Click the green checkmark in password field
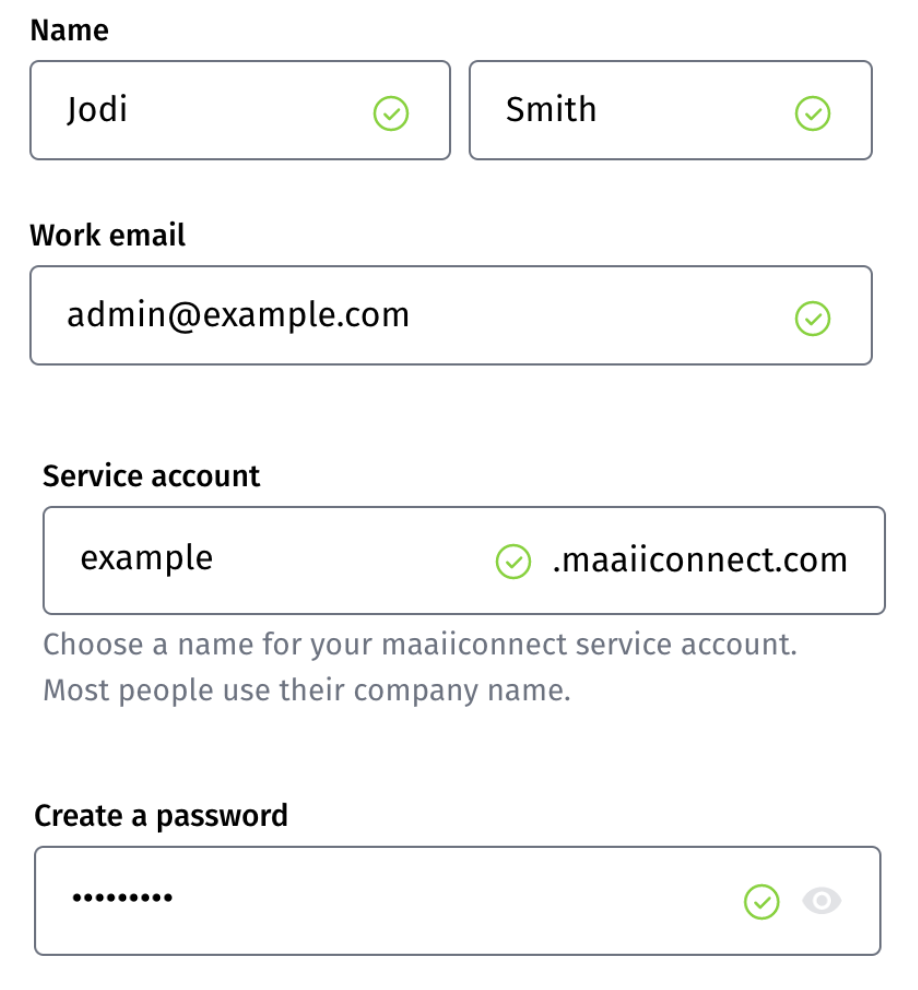 coord(761,902)
